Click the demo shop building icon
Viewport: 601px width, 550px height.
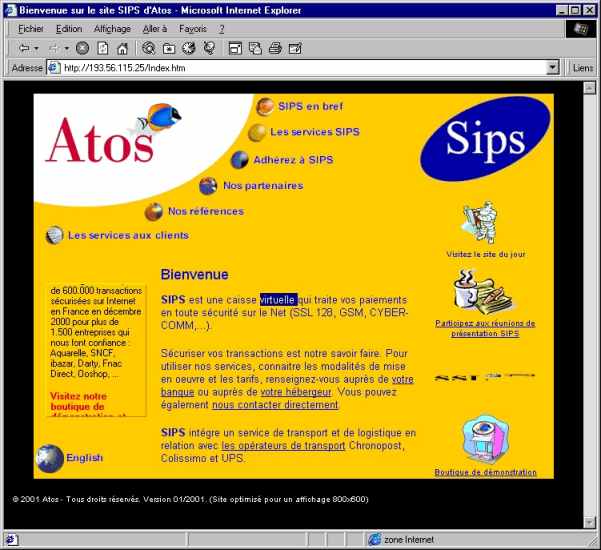click(486, 439)
